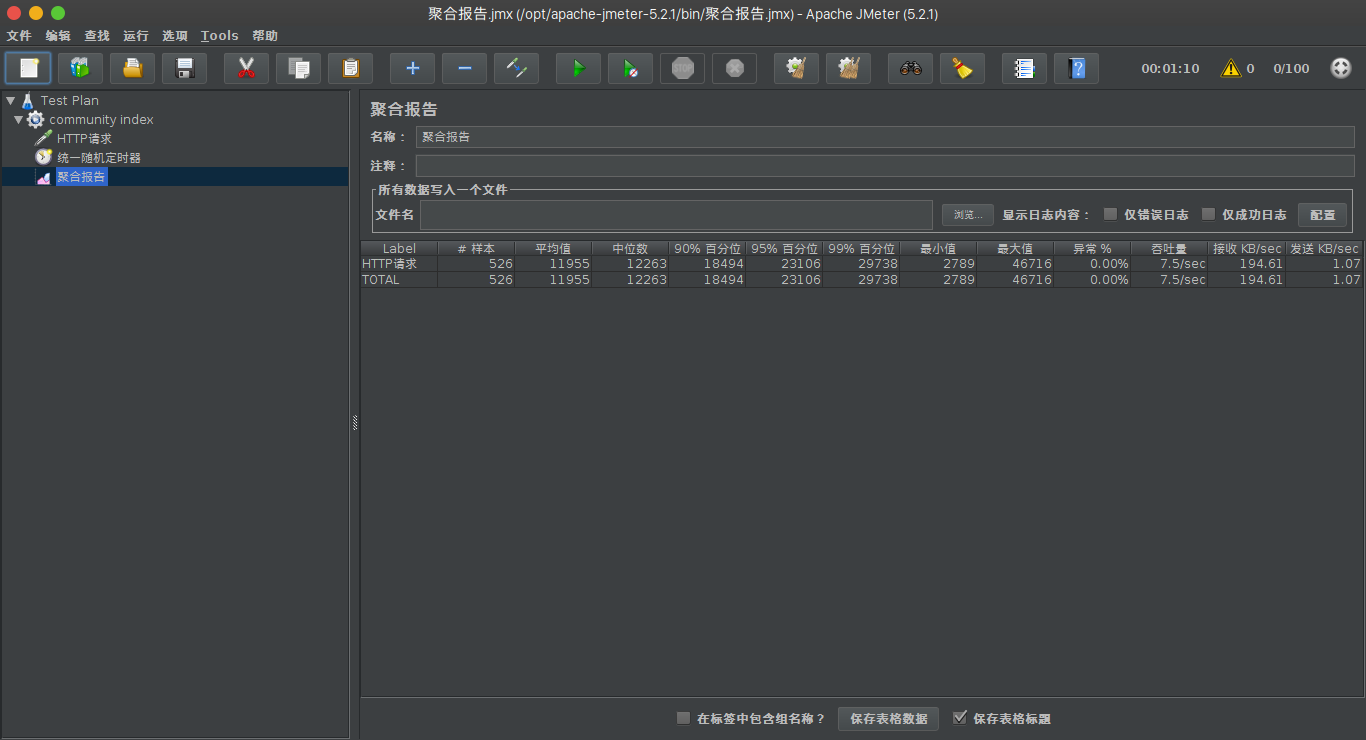Click the 注释 input field

(885, 166)
